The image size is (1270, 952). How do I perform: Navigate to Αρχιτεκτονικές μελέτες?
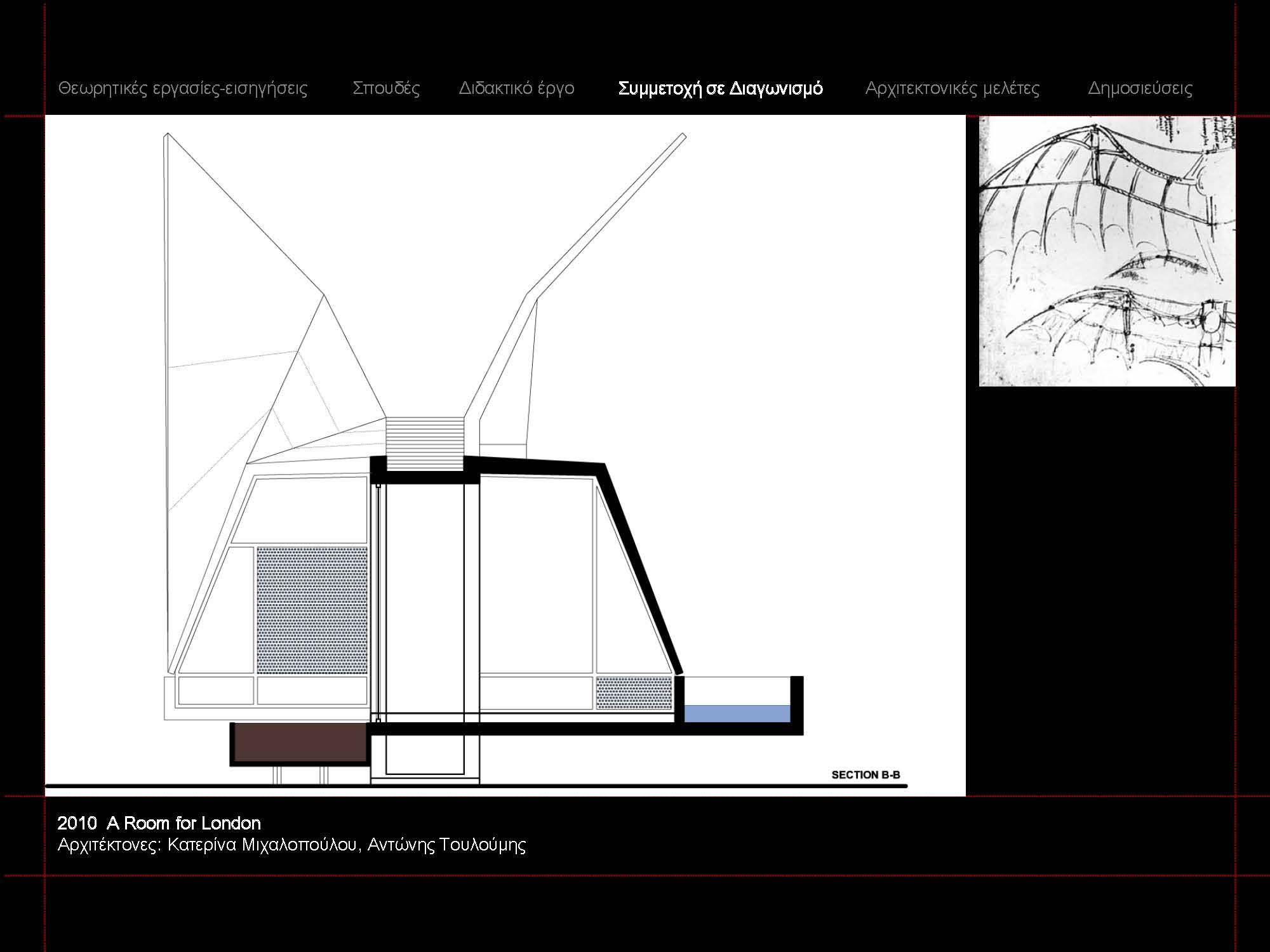[952, 88]
